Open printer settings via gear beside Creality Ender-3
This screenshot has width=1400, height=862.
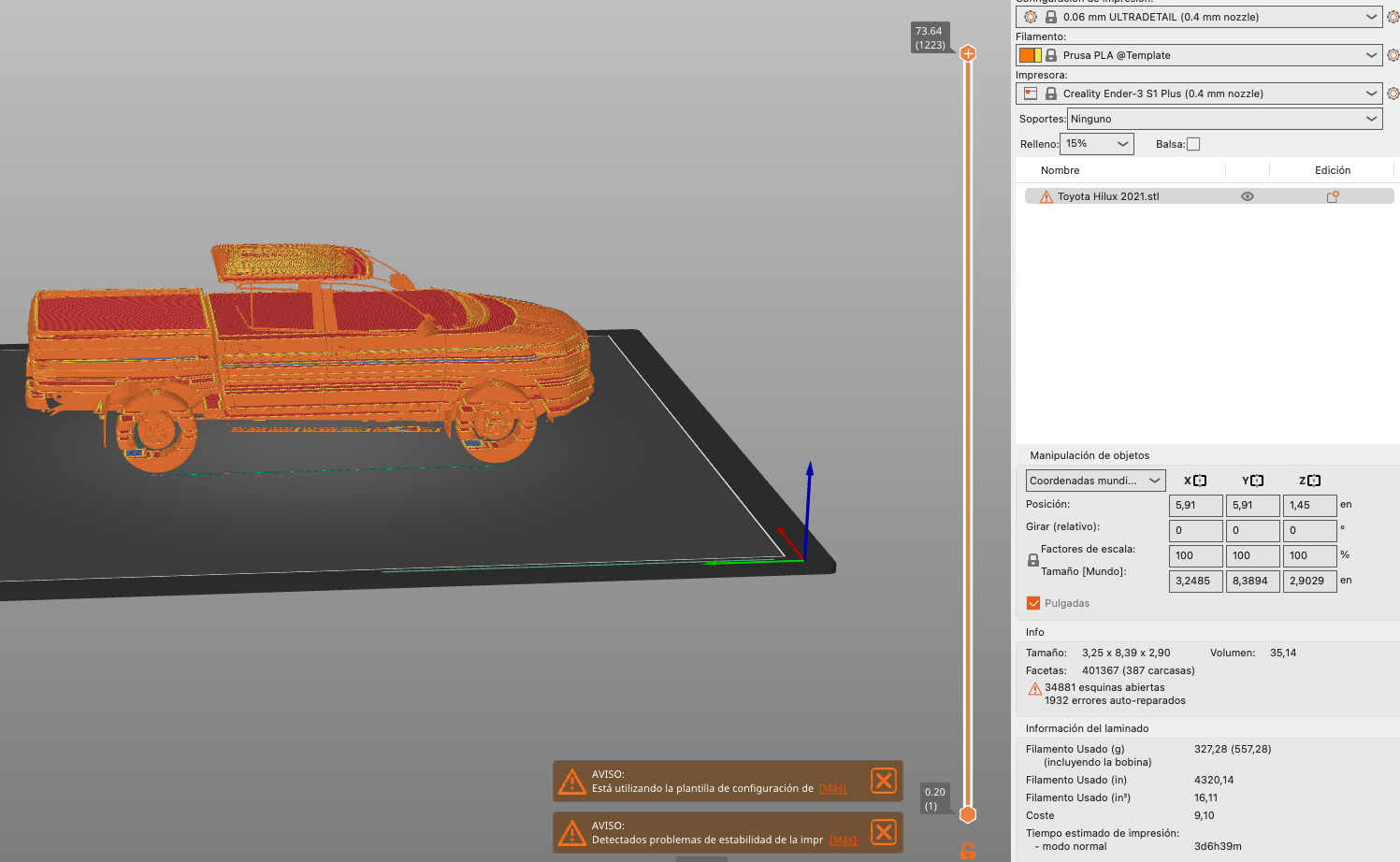click(1393, 93)
